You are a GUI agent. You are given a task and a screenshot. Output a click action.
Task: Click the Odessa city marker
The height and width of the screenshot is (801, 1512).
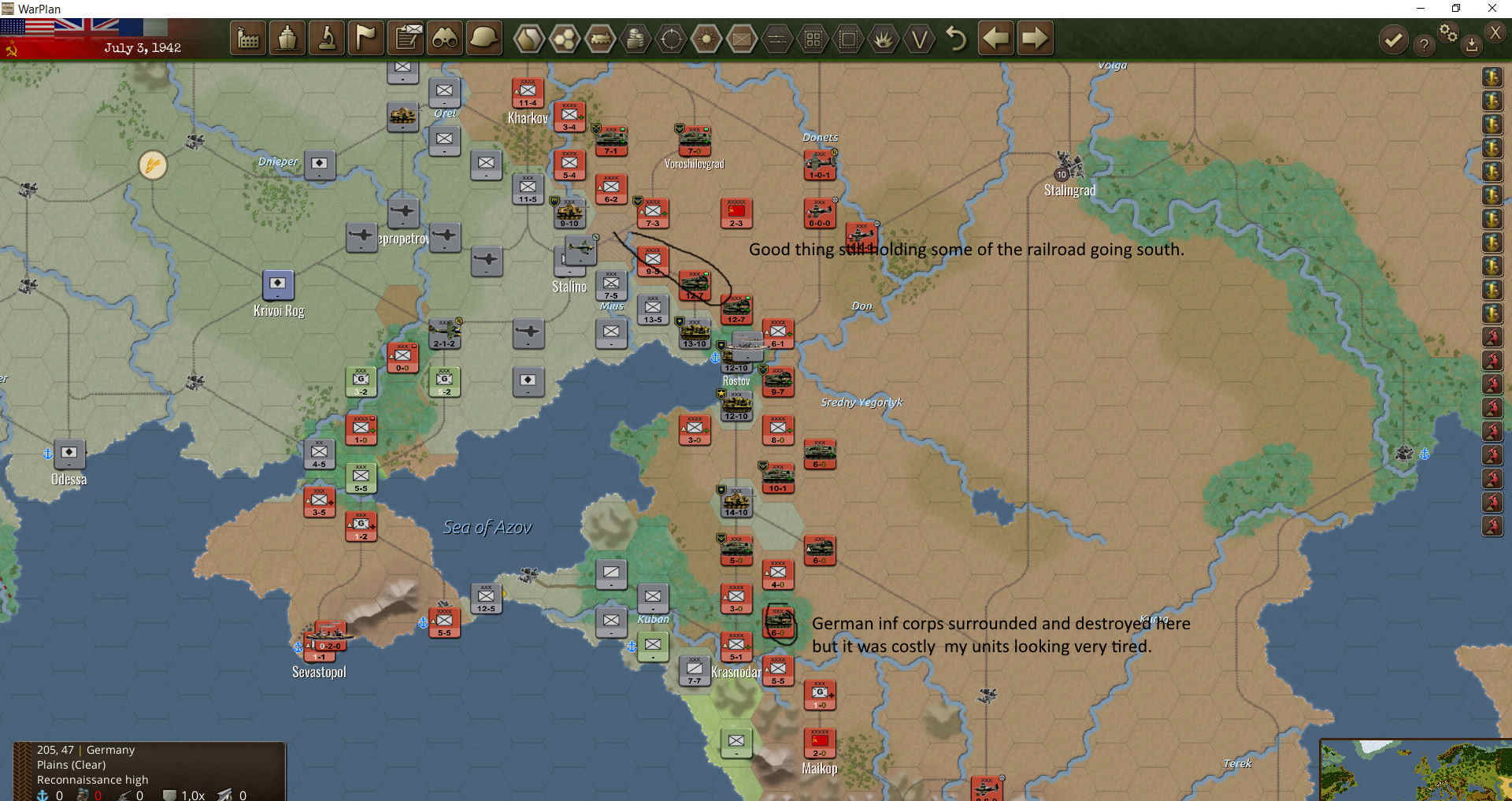pos(69,454)
